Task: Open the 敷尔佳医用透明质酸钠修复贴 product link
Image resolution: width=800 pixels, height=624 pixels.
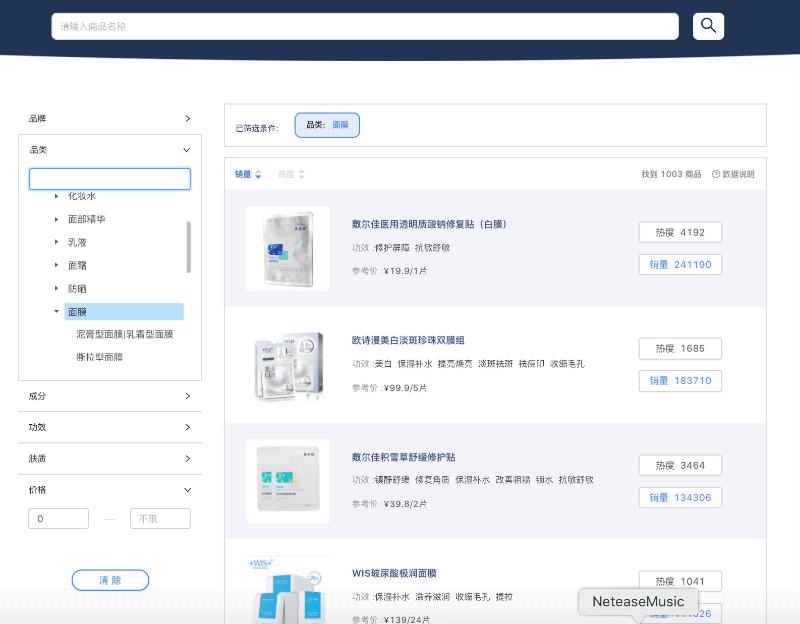Action: point(429,224)
